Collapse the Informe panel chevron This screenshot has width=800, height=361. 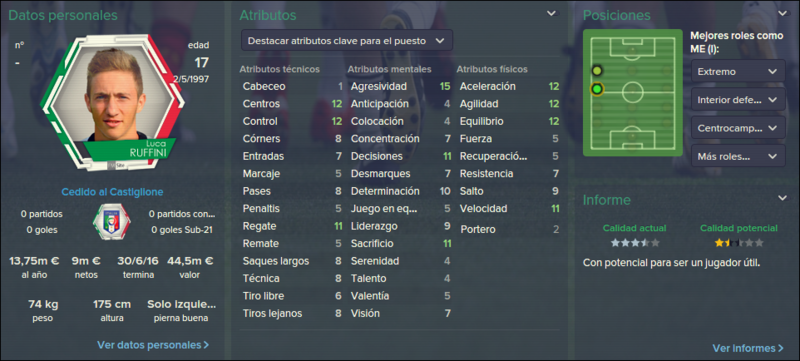coord(783,198)
